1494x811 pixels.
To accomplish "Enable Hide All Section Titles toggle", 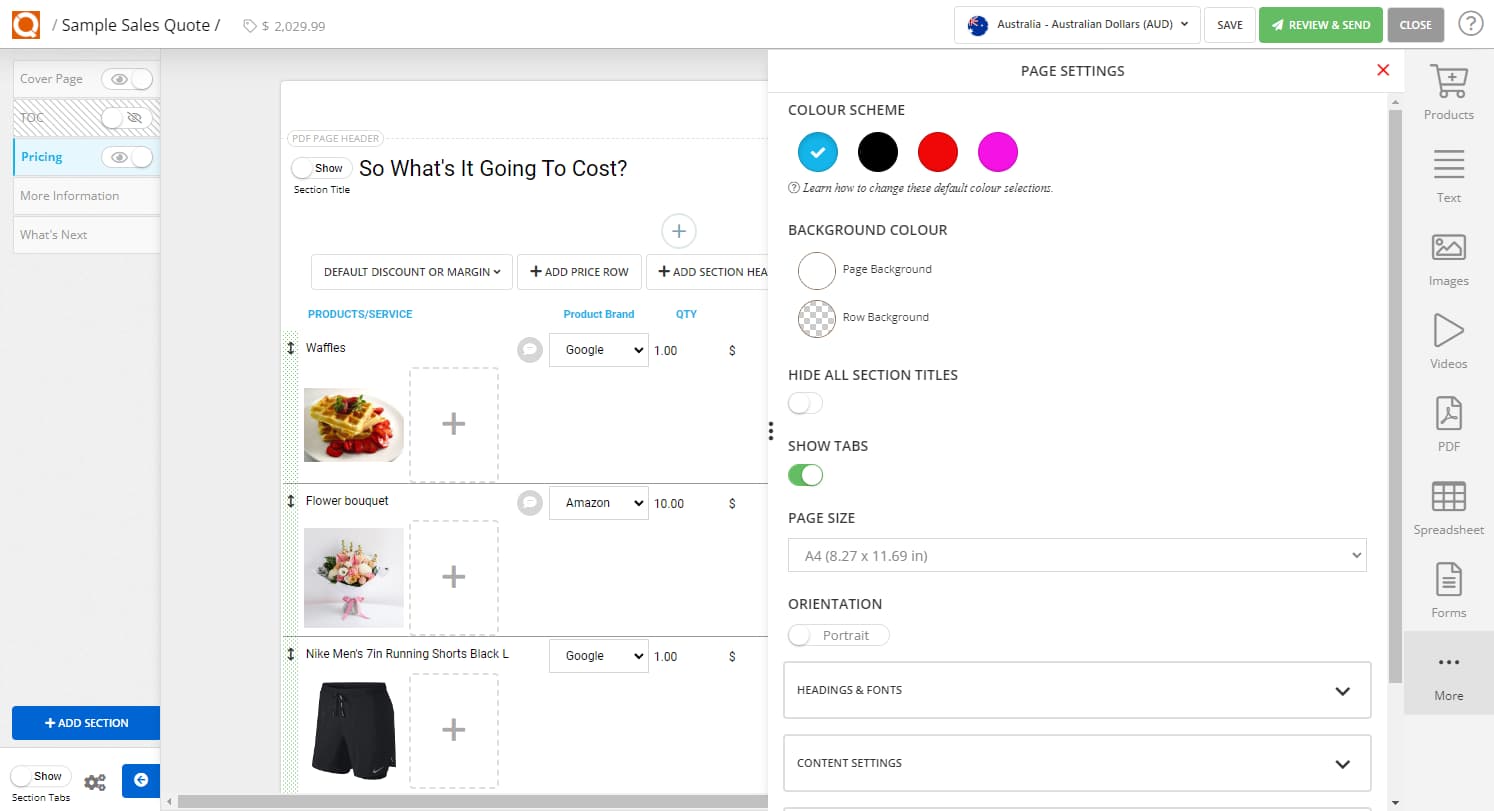I will (x=805, y=403).
